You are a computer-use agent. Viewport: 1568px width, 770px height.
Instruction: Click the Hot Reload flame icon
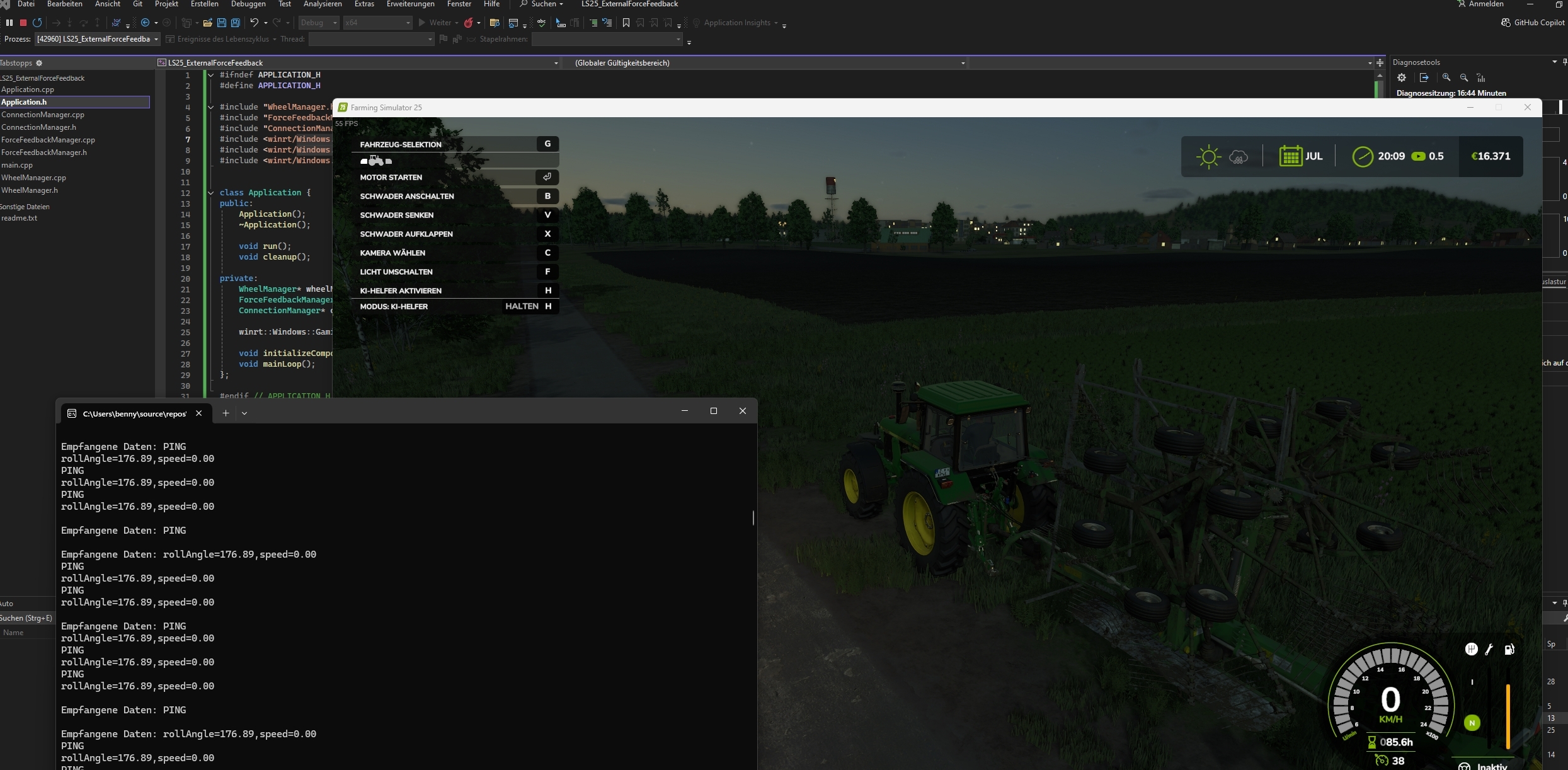pos(468,23)
